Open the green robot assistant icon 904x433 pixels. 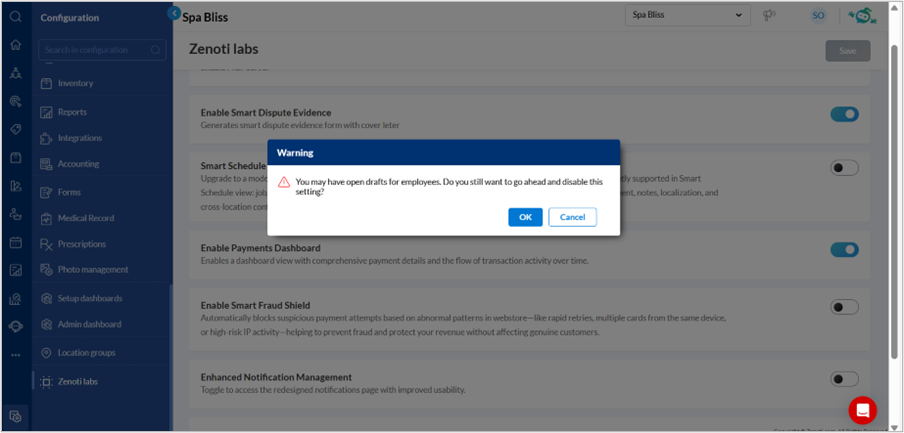click(862, 15)
